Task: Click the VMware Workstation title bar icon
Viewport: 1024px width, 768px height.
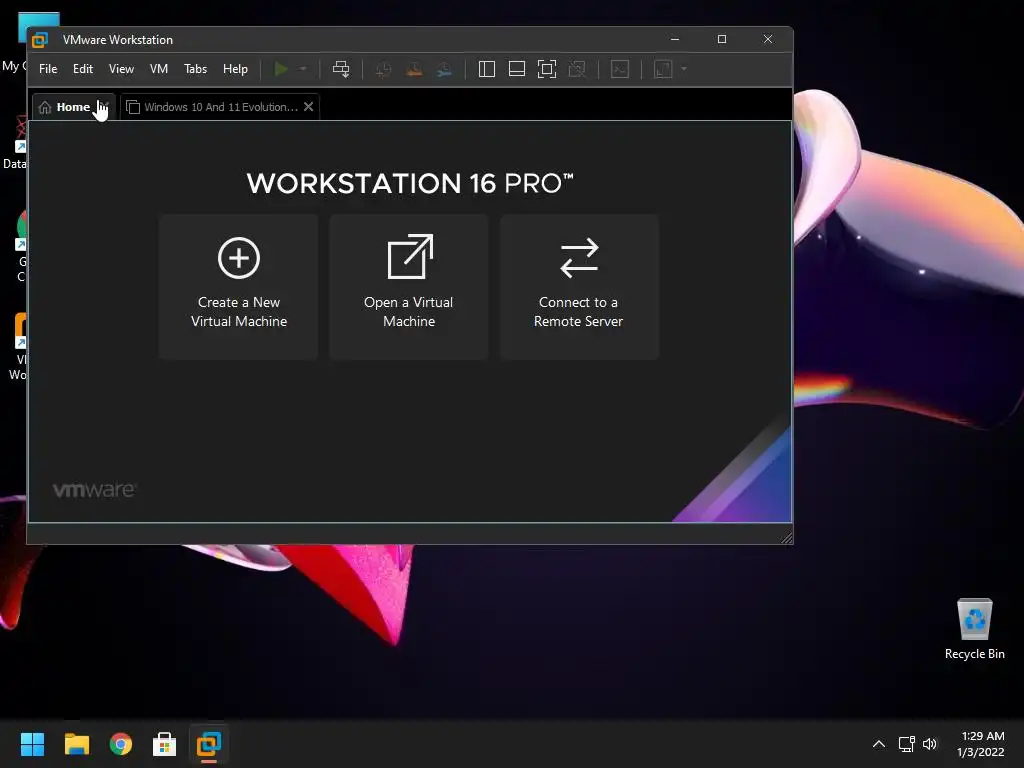Action: pos(40,40)
